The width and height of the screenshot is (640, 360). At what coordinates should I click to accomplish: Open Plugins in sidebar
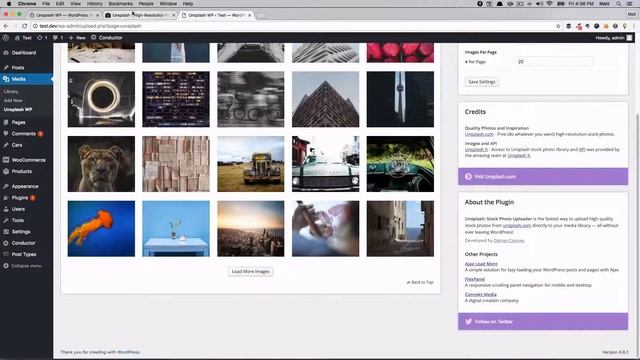20,198
